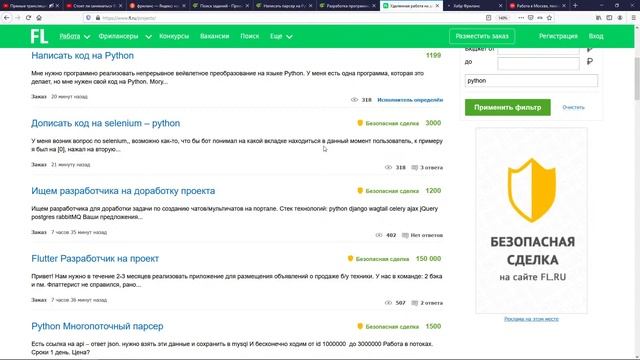Click replies icon next to '3 ответа'
The image size is (640, 360).
[414, 167]
